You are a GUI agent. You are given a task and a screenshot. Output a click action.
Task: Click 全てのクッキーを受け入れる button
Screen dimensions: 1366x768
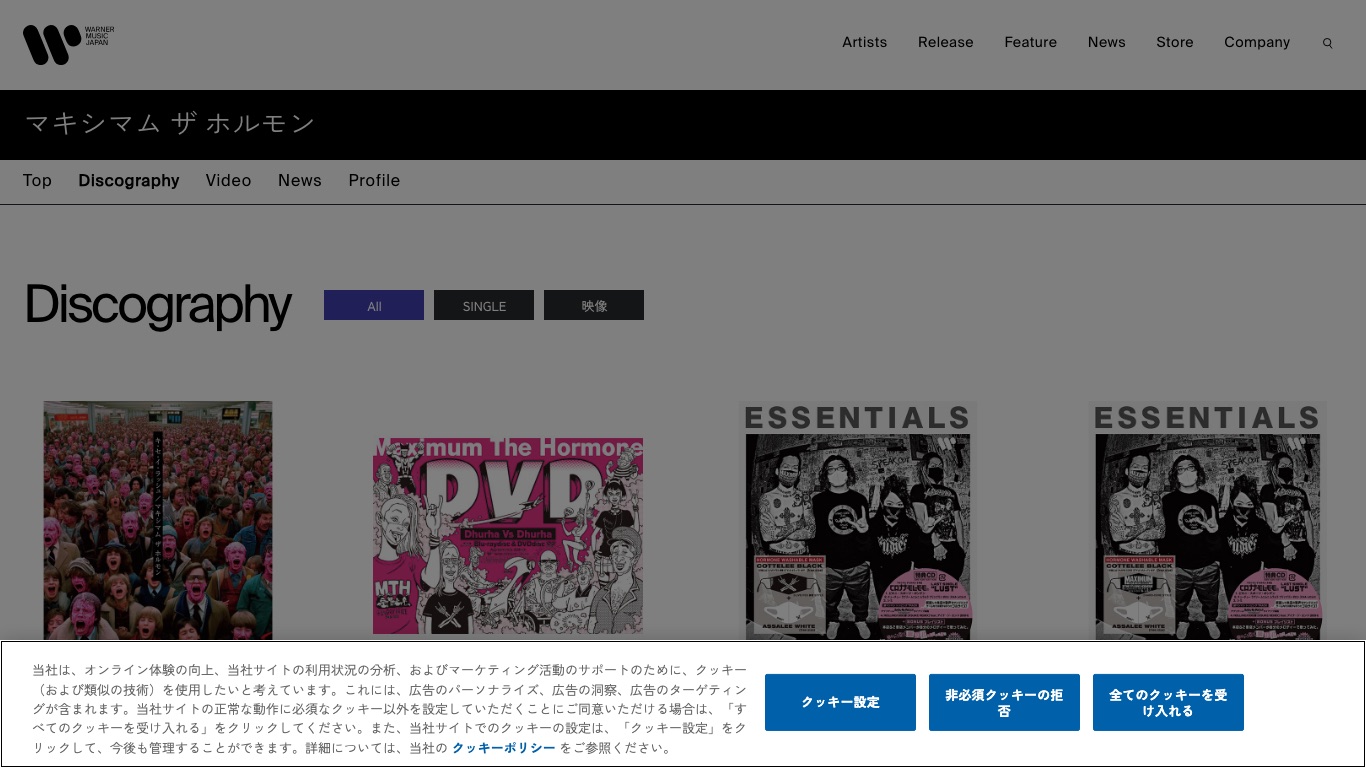(1168, 702)
